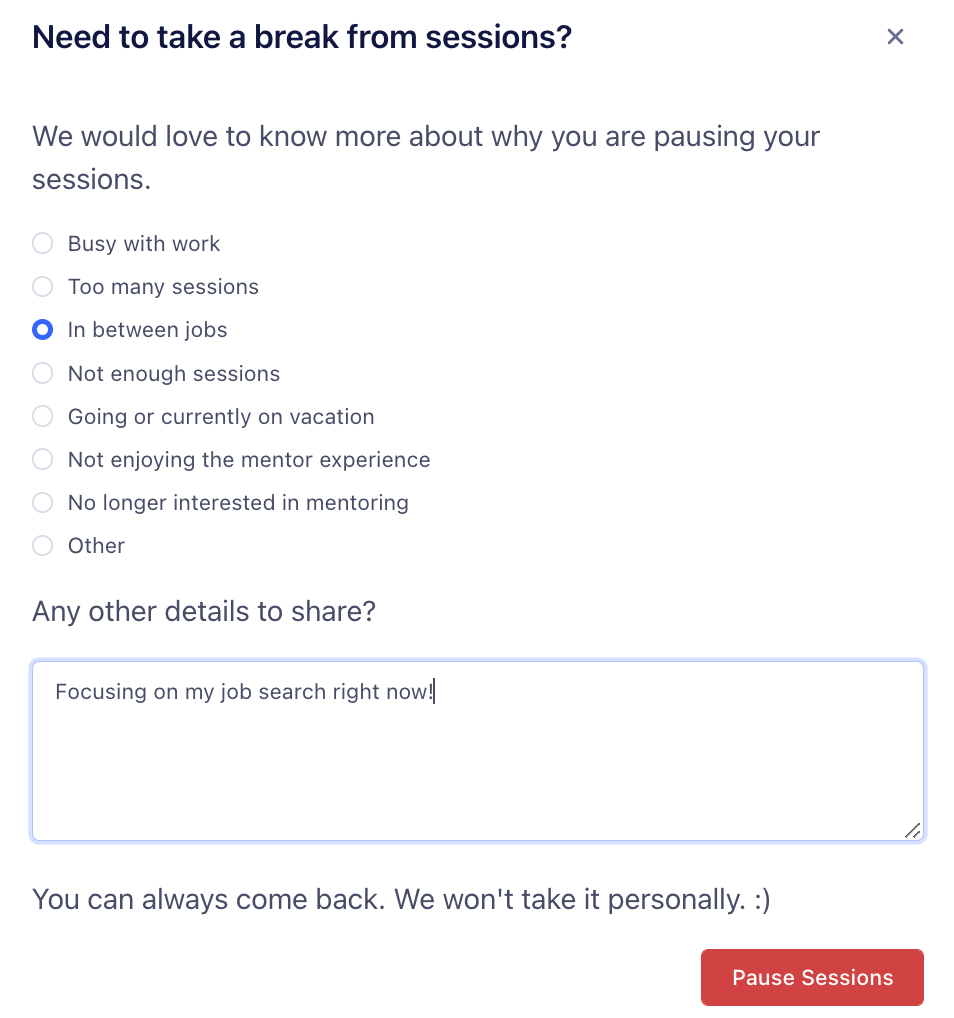
Task: Pick "No longer interested in mentoring"
Action: (42, 502)
